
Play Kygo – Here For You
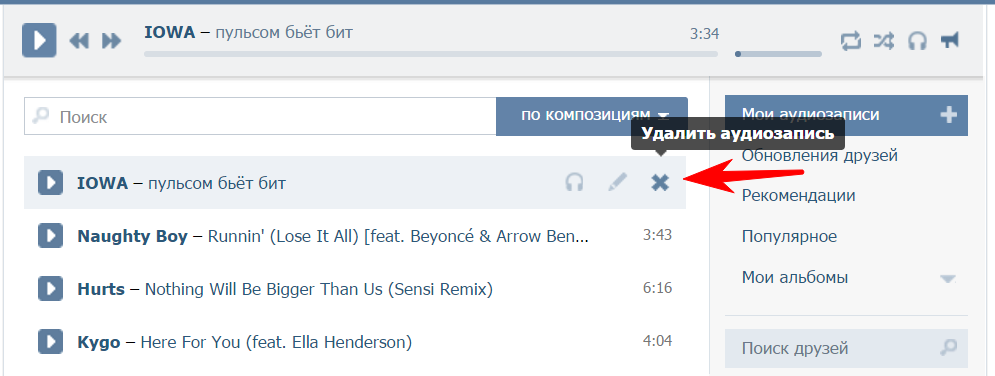pyautogui.click(x=50, y=342)
